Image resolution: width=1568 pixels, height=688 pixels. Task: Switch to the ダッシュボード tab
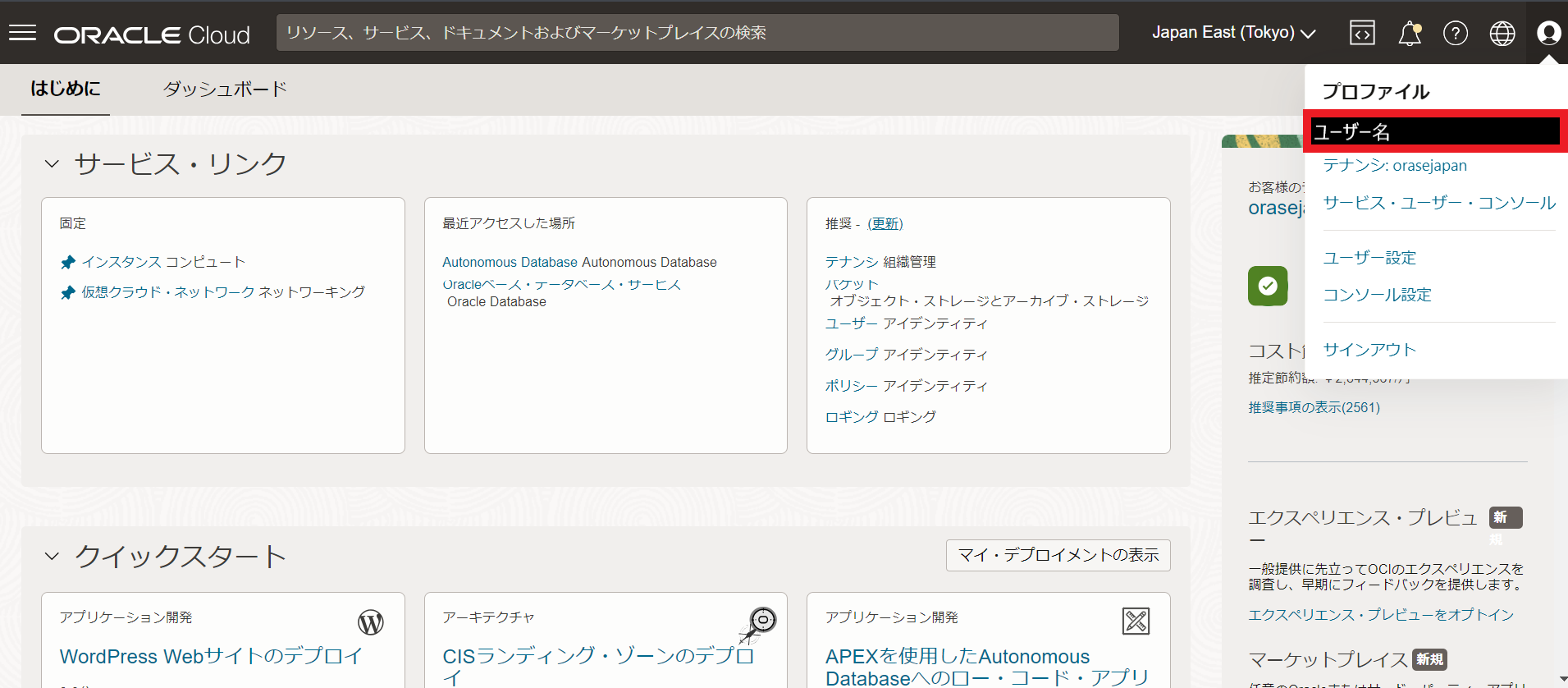[225, 89]
